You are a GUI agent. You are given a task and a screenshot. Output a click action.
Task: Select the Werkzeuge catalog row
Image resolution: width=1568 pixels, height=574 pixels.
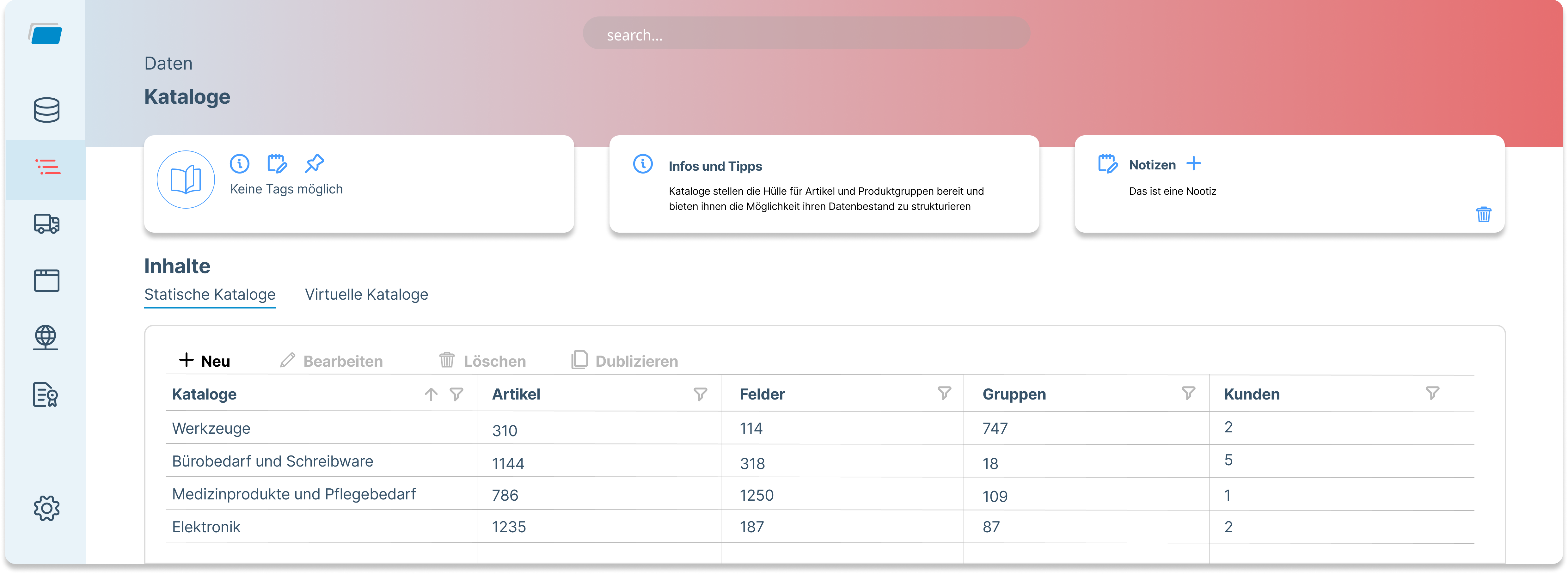point(820,428)
